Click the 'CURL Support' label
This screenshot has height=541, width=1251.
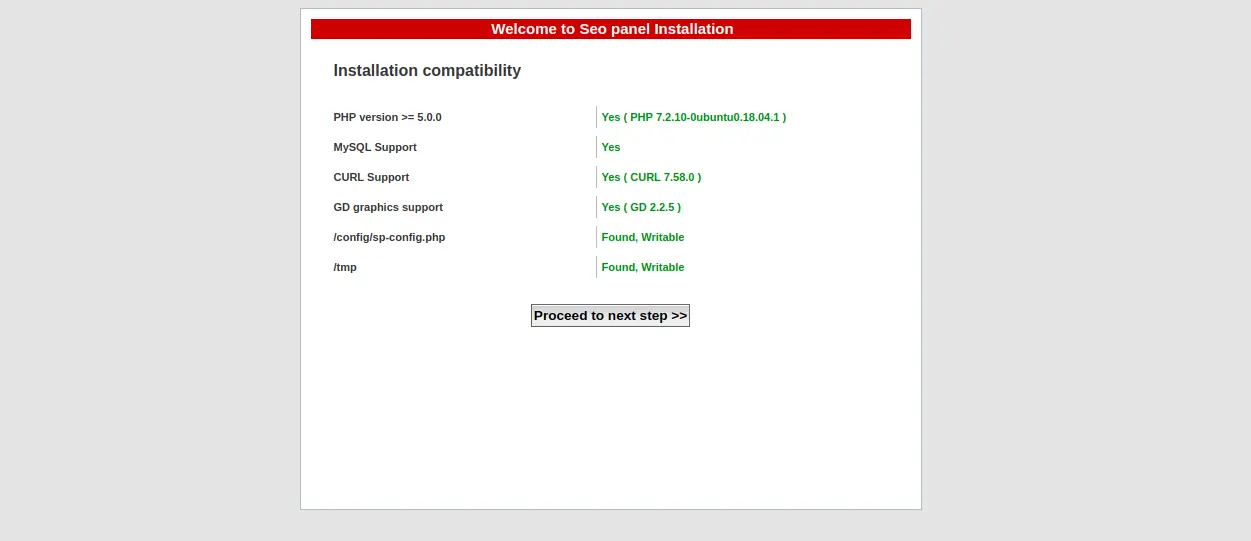[371, 177]
